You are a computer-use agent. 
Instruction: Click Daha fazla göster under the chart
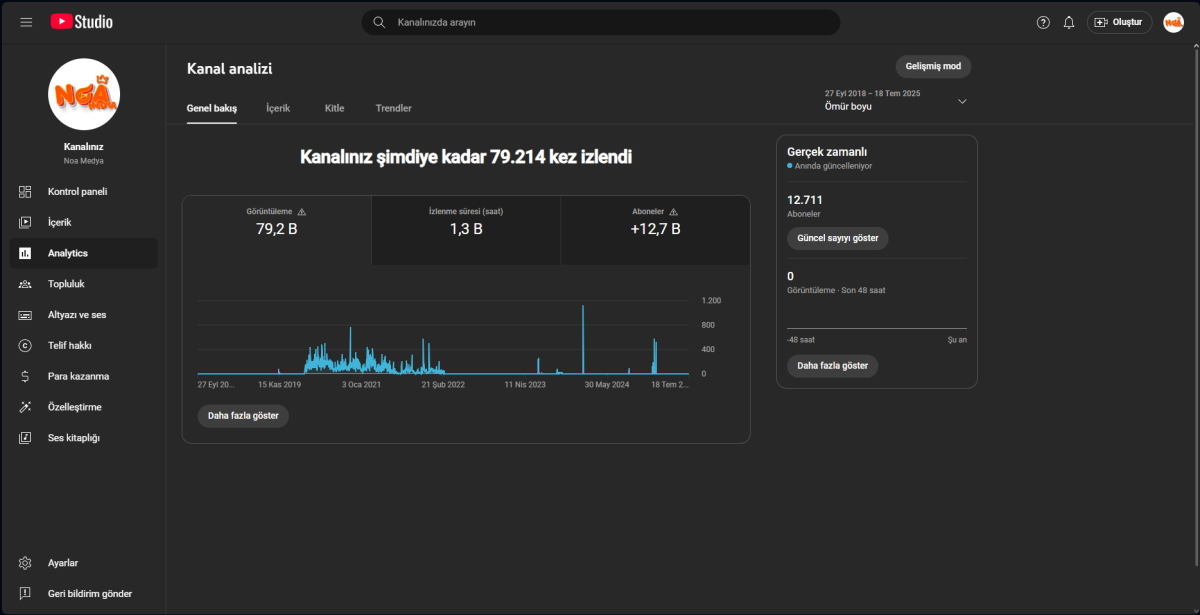tap(243, 416)
